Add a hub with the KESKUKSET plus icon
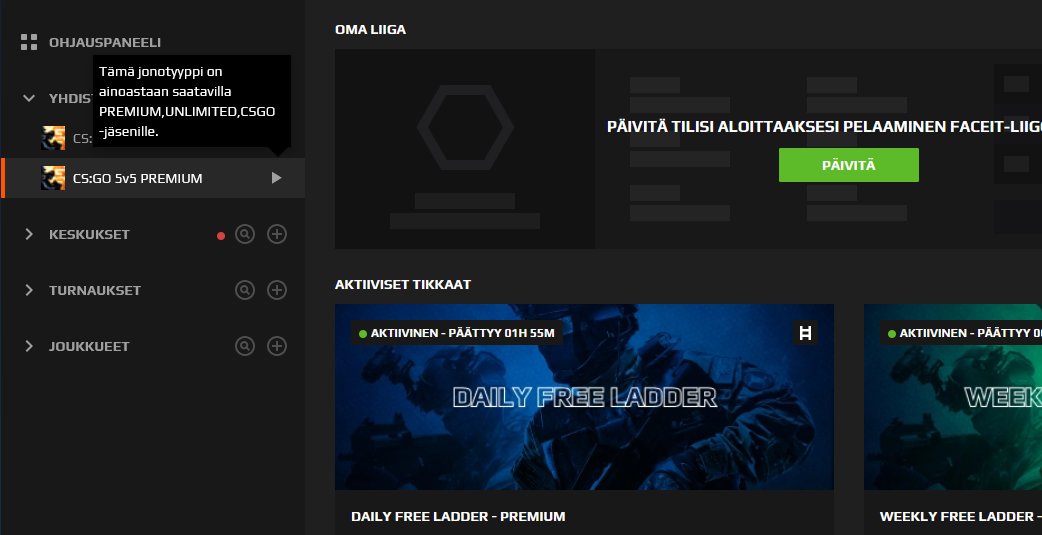The image size is (1042, 535). point(277,234)
